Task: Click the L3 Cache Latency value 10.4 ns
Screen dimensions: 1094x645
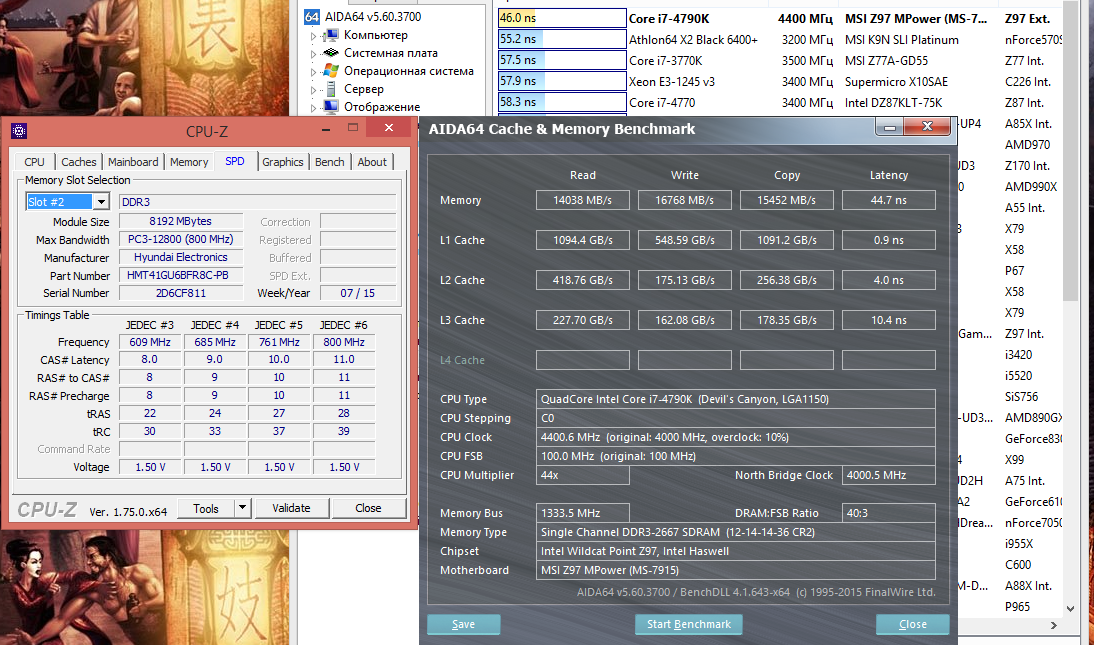Action: 889,320
